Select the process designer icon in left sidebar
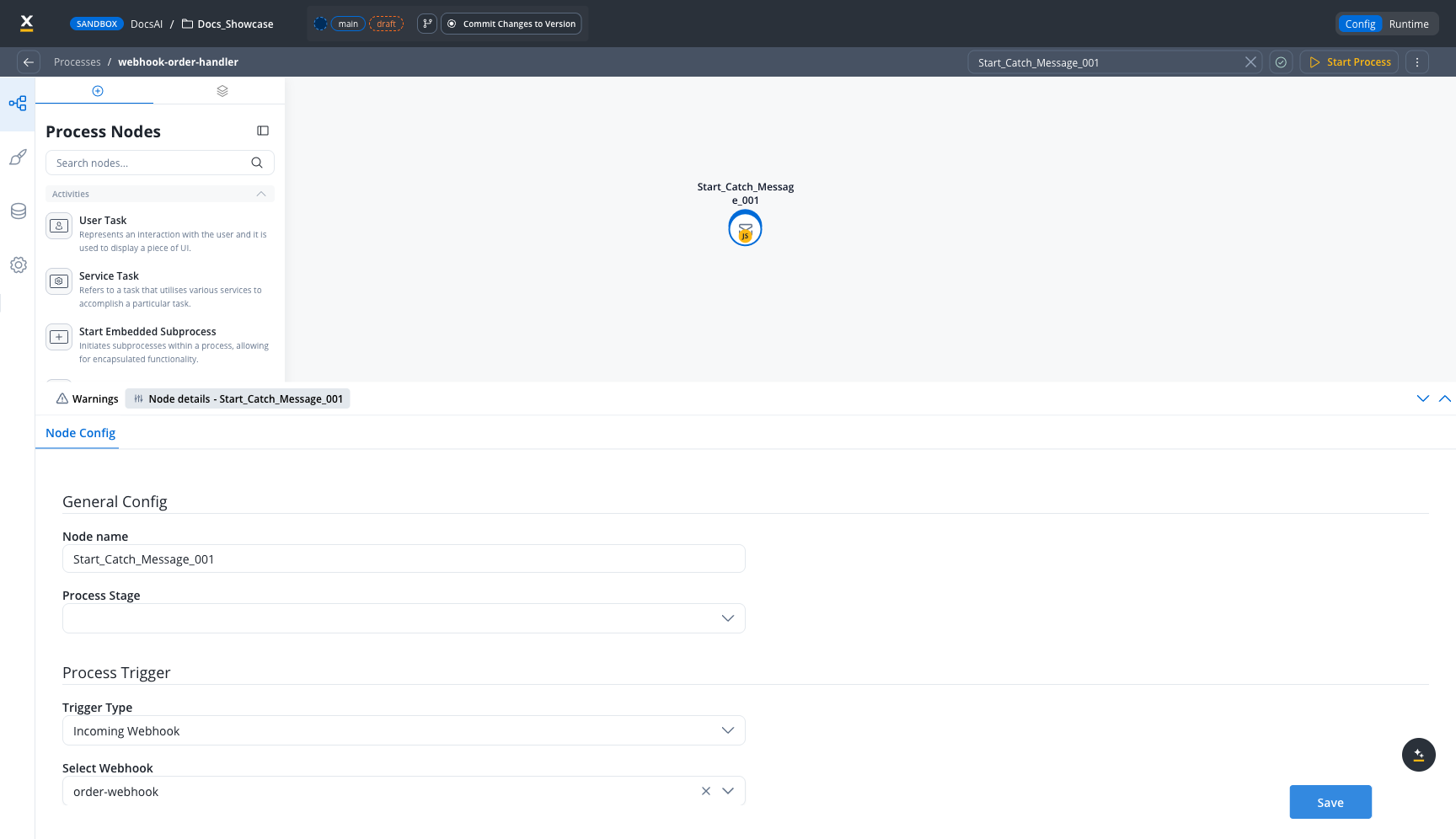The image size is (1456, 839). [x=18, y=103]
